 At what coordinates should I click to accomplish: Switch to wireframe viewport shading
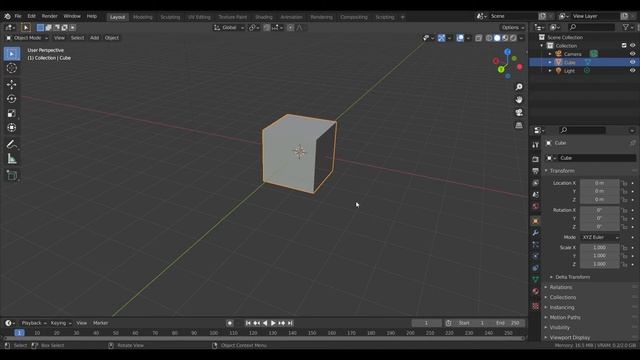pos(489,38)
